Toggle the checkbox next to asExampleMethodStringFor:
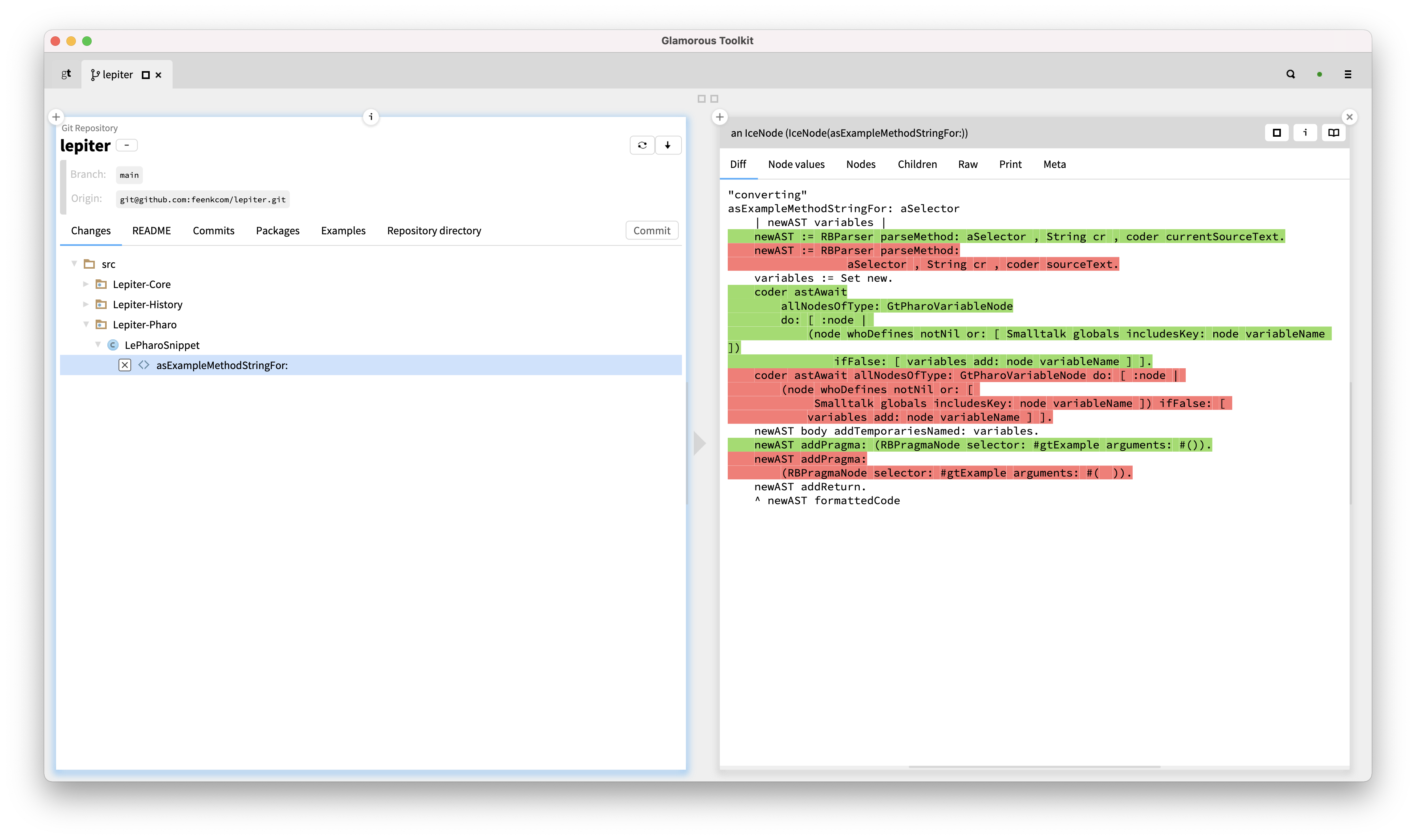 (124, 365)
